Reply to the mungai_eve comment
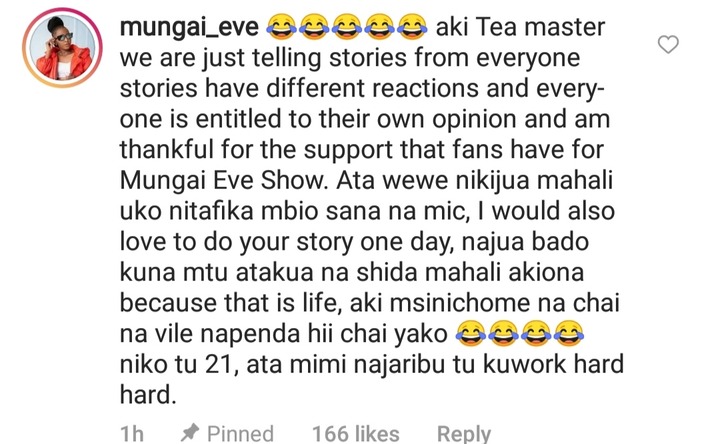Viewport: 720px width, 444px height. click(464, 433)
